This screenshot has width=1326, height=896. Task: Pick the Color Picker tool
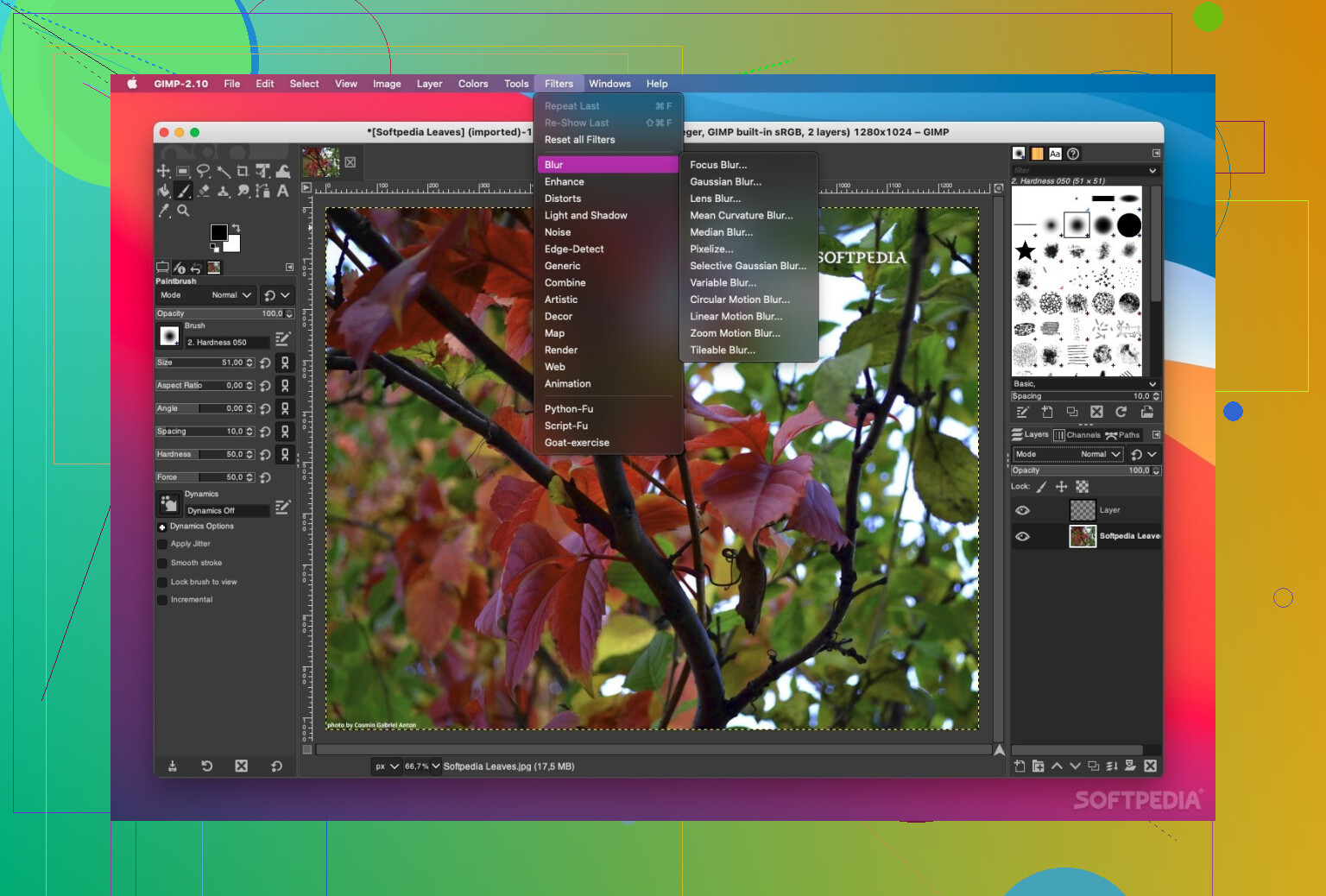pyautogui.click(x=164, y=211)
